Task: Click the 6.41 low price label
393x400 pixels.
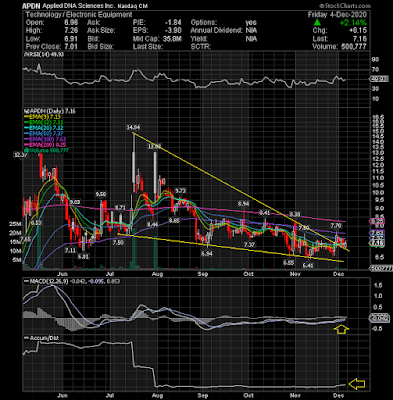Action: pos(308,265)
